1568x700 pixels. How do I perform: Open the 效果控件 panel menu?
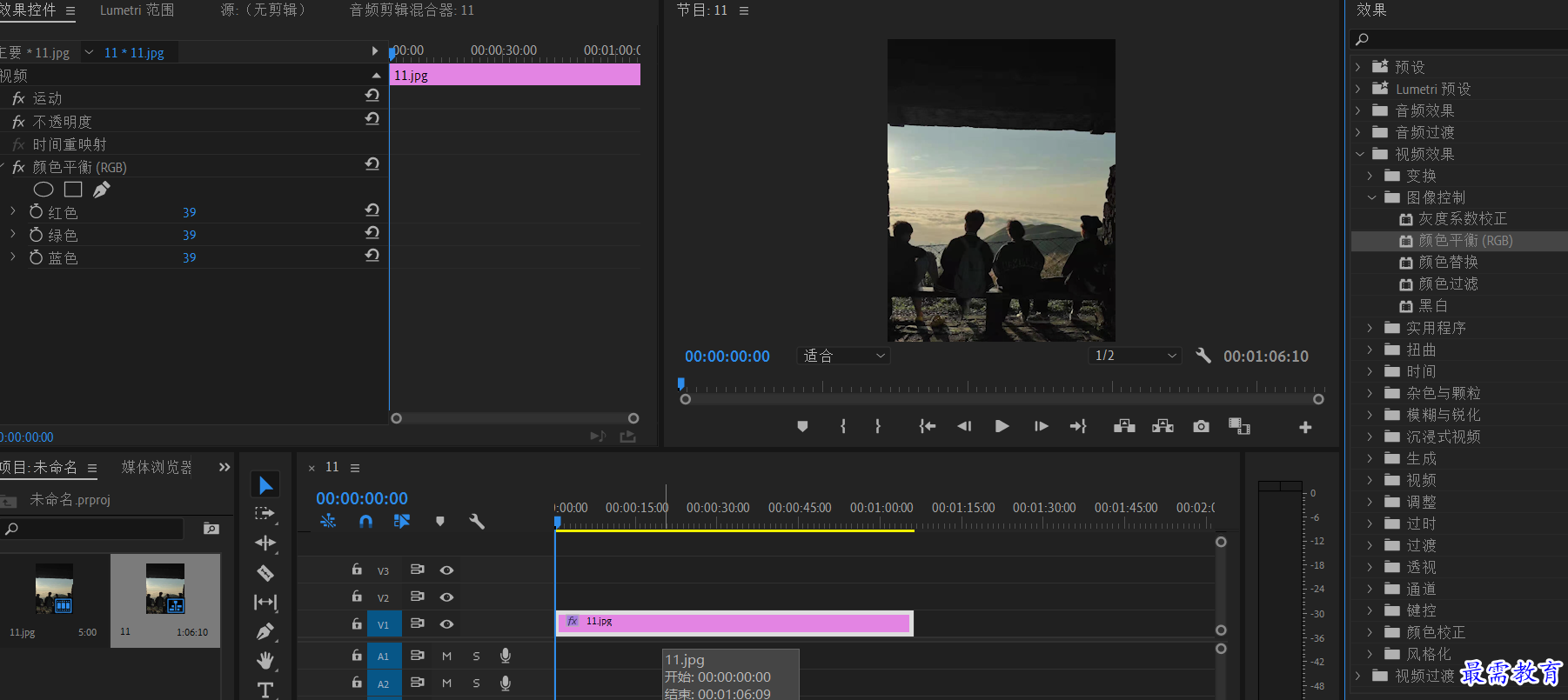click(x=70, y=11)
